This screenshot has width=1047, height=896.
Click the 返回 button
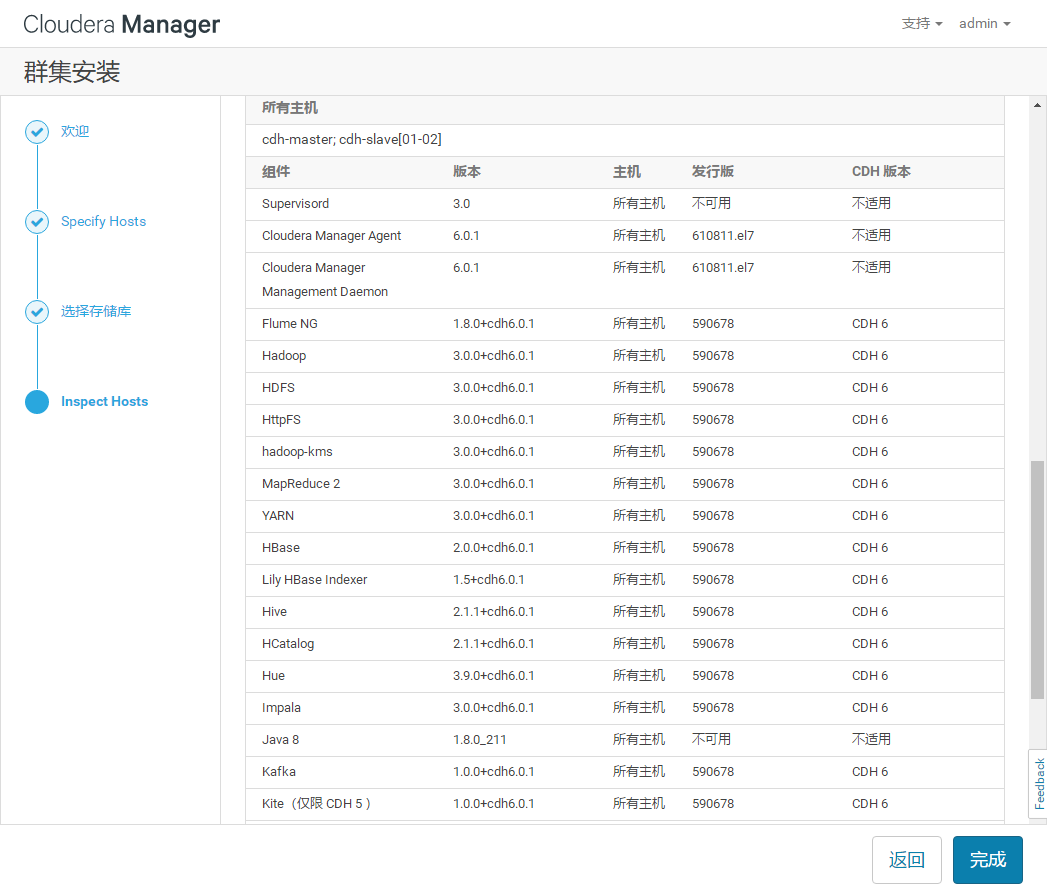pos(906,859)
